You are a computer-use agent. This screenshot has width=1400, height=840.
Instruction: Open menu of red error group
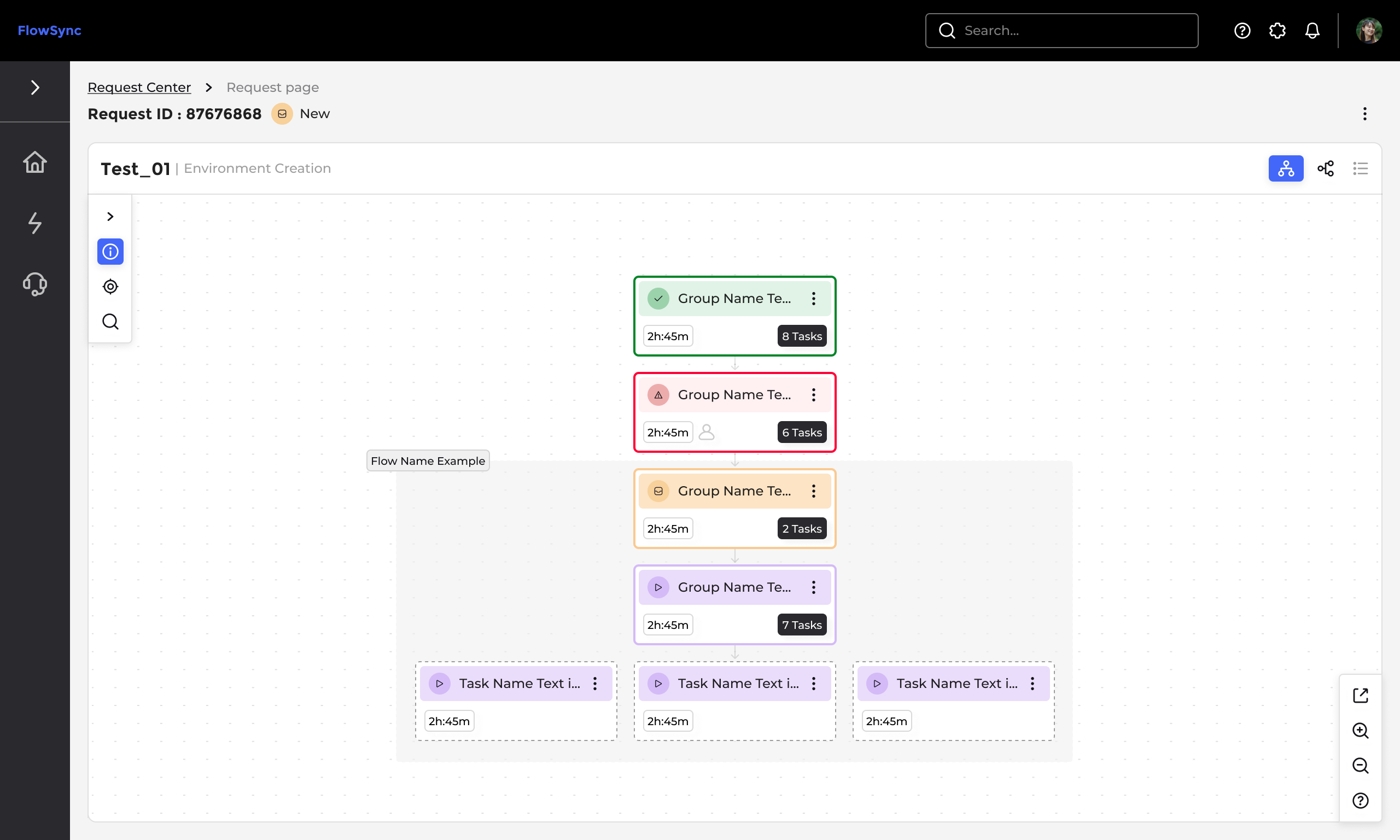tap(813, 394)
